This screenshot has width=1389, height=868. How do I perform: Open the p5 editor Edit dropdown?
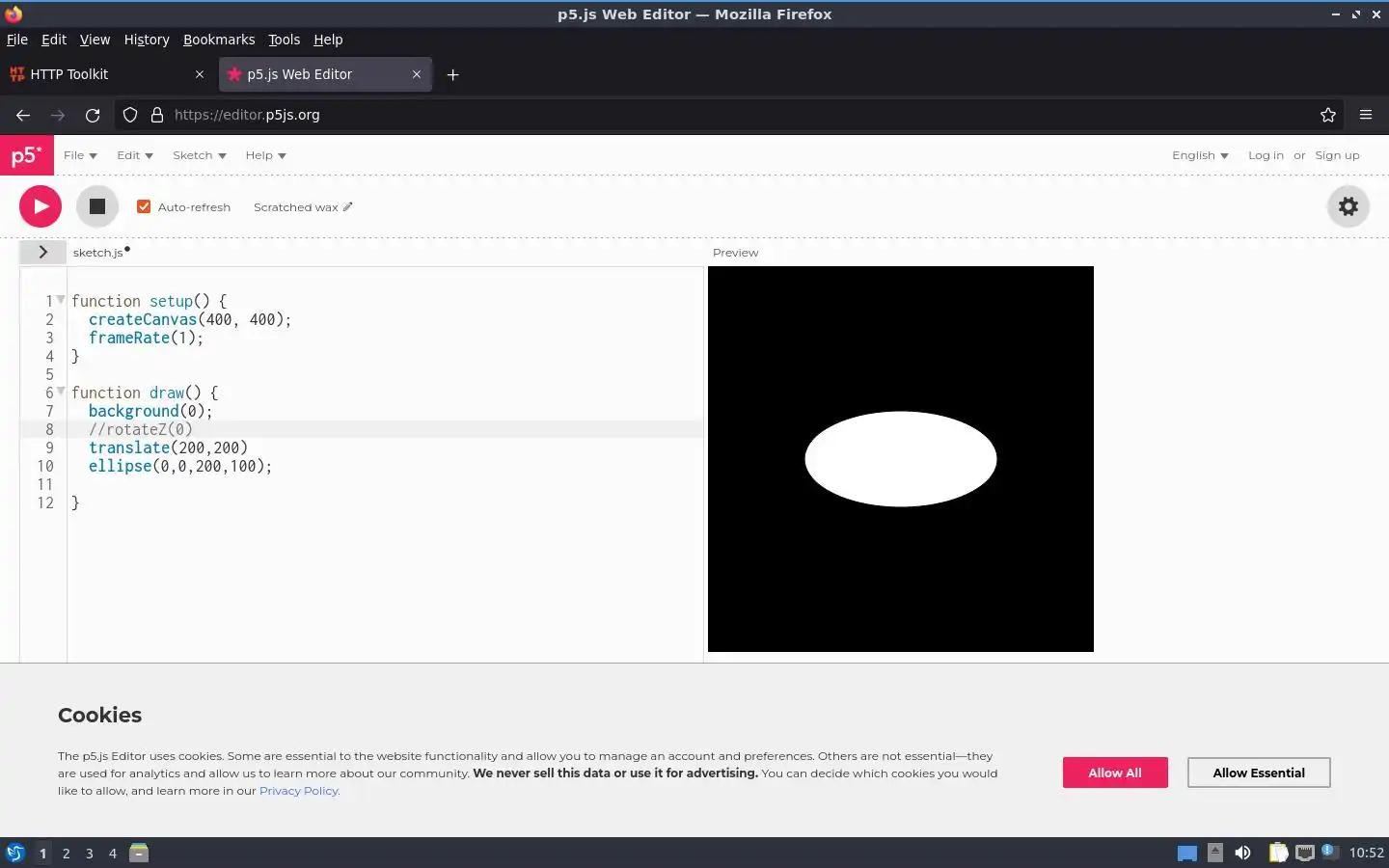(135, 155)
